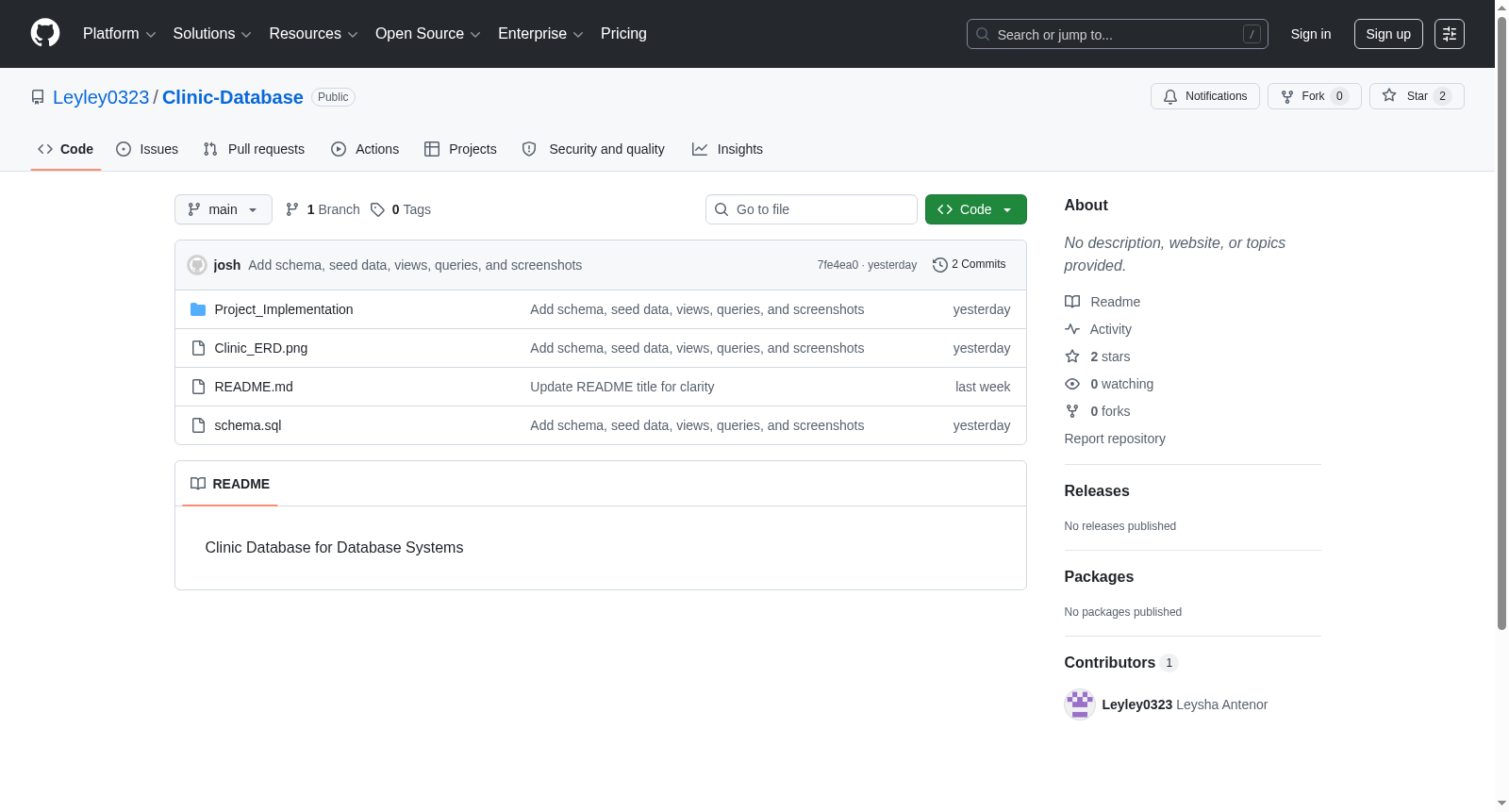The image size is (1509, 812).
Task: Expand the Platform menu
Action: click(120, 34)
